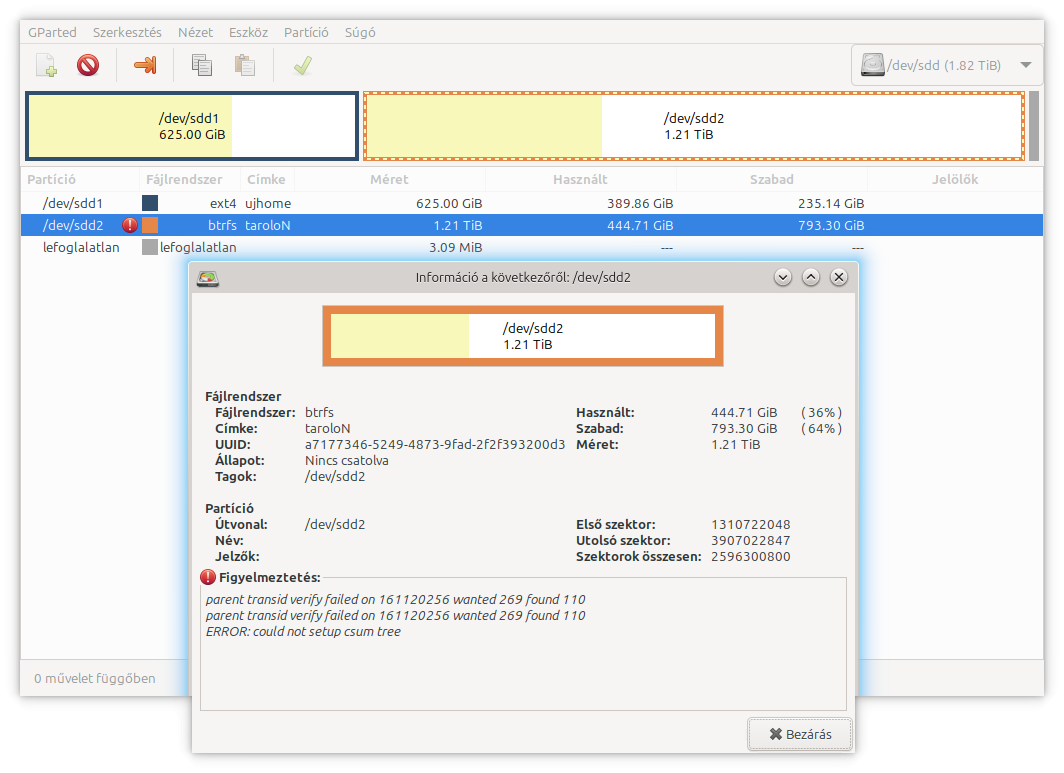Click the copy partition toolbar icon
This screenshot has width=1064, height=773.
202,66
